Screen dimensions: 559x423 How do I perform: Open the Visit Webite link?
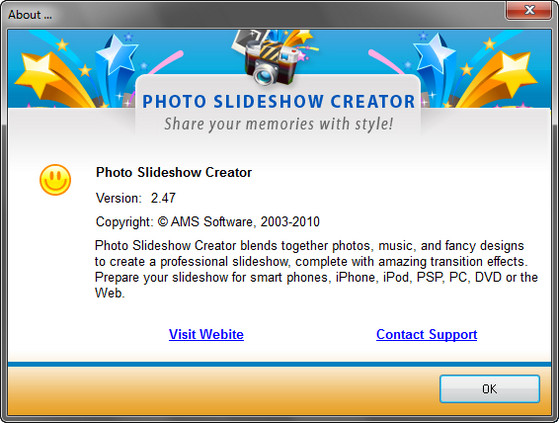point(206,334)
